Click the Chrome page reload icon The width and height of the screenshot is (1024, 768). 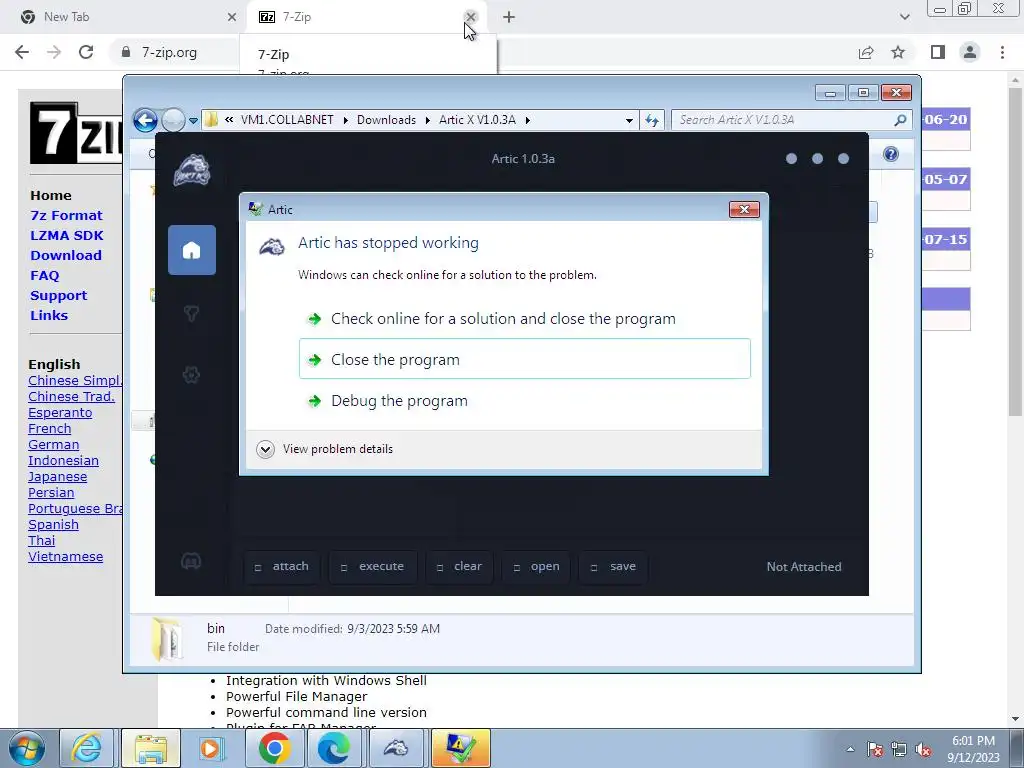pos(86,52)
